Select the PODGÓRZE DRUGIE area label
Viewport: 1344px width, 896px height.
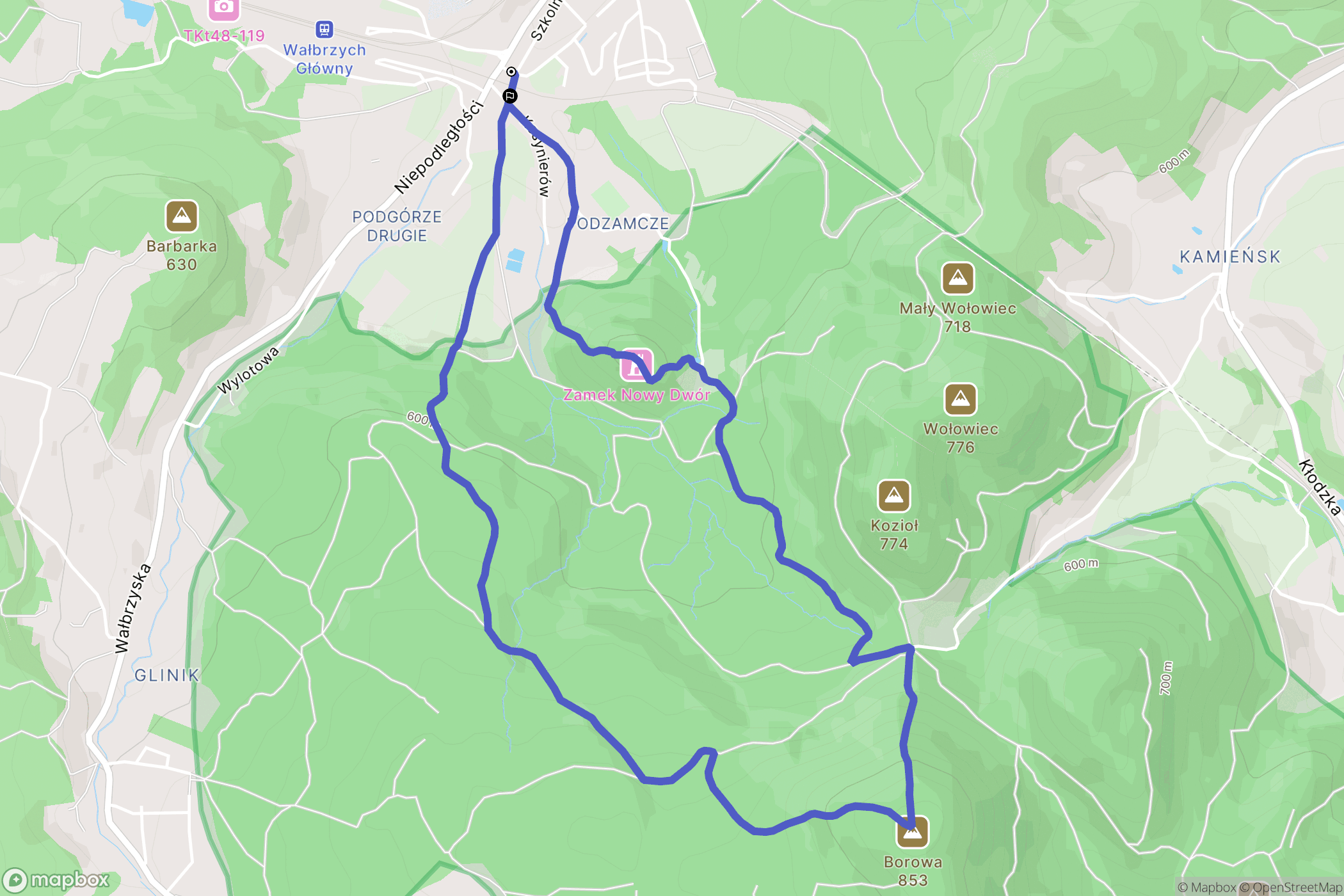pos(397,226)
